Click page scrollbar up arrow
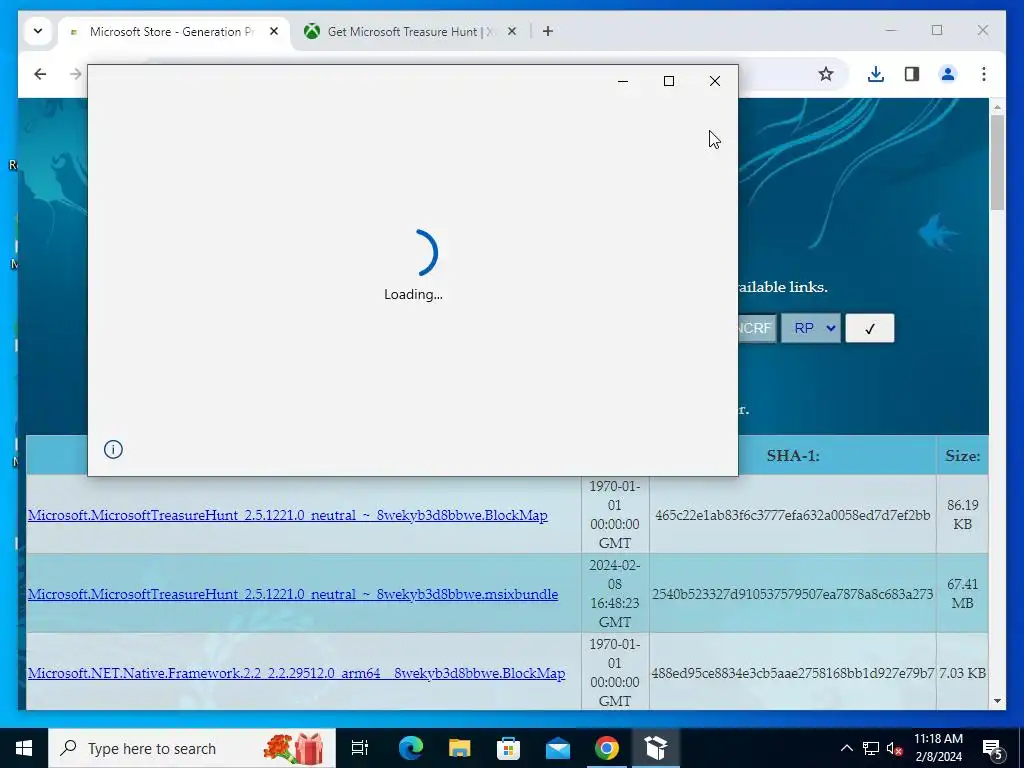Screen dimensions: 1024x768 click(997, 106)
